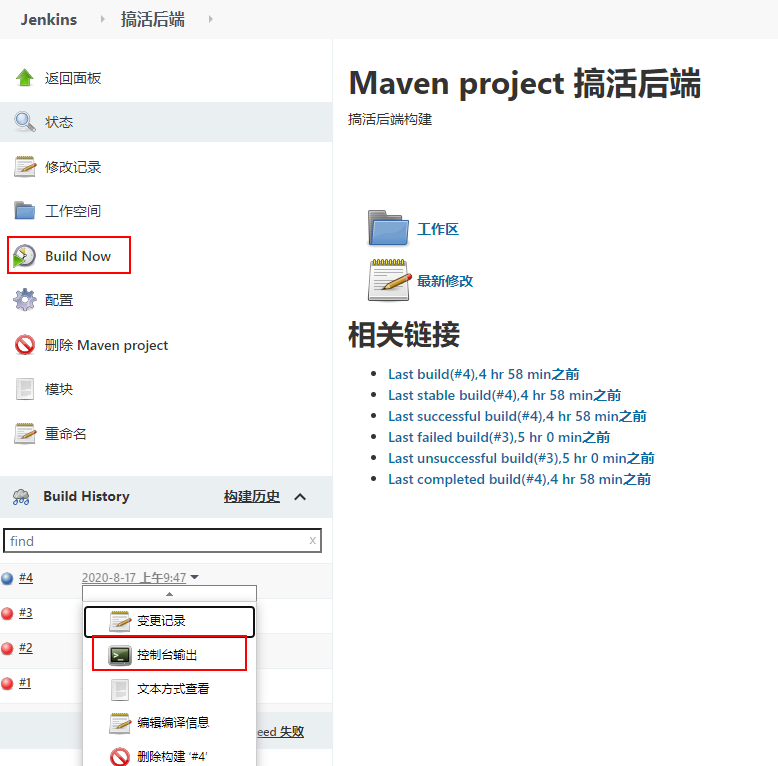Click the gear icon beside 配置
This screenshot has height=766, width=778.
click(x=24, y=300)
